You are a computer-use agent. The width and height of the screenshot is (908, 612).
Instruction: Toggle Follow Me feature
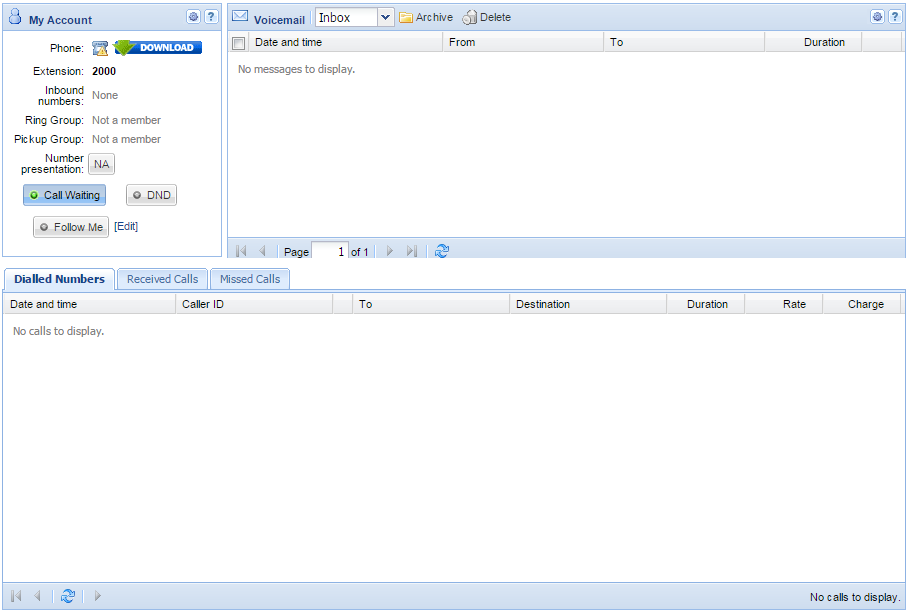coord(71,227)
